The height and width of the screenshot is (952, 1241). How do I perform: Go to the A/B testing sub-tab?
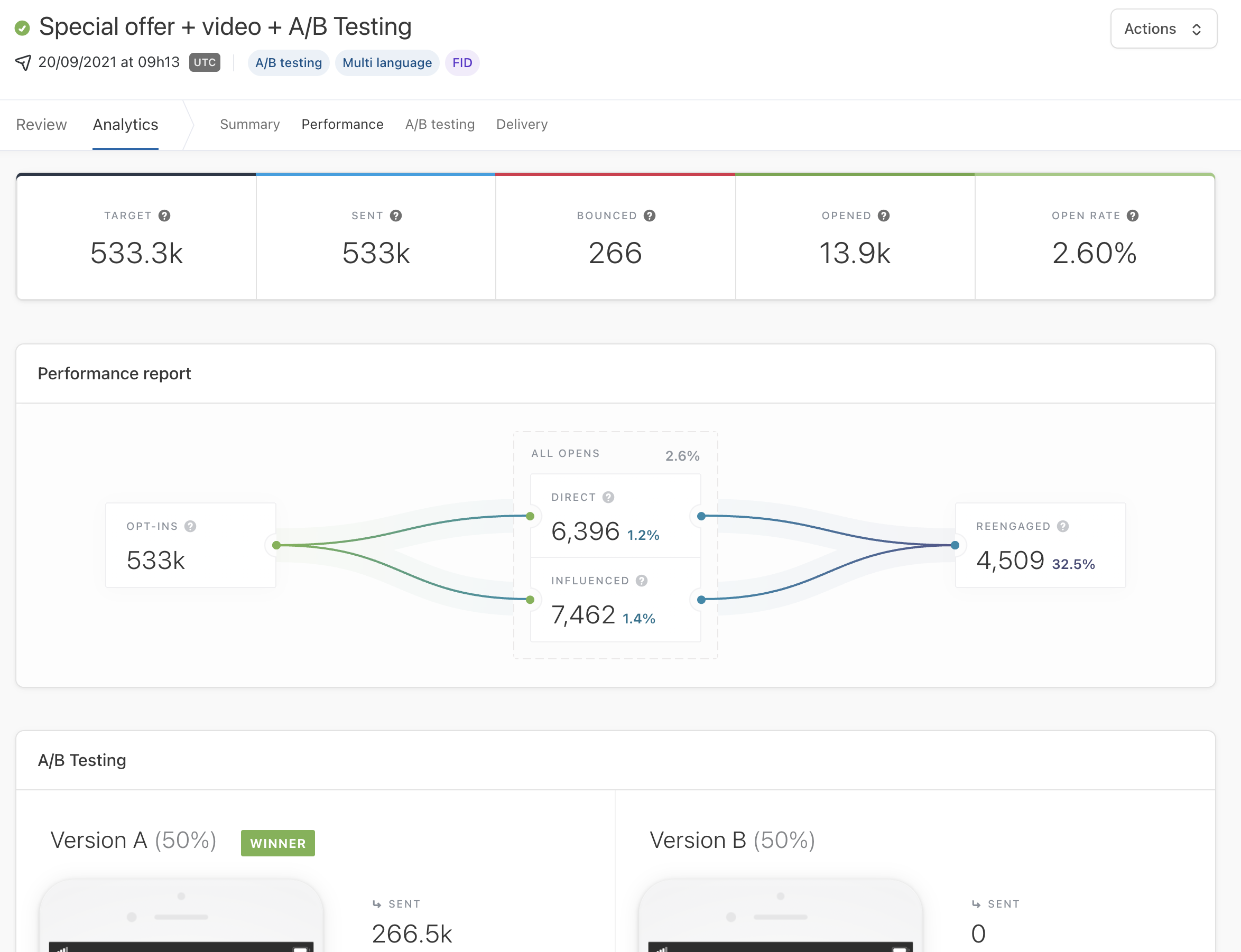click(439, 124)
